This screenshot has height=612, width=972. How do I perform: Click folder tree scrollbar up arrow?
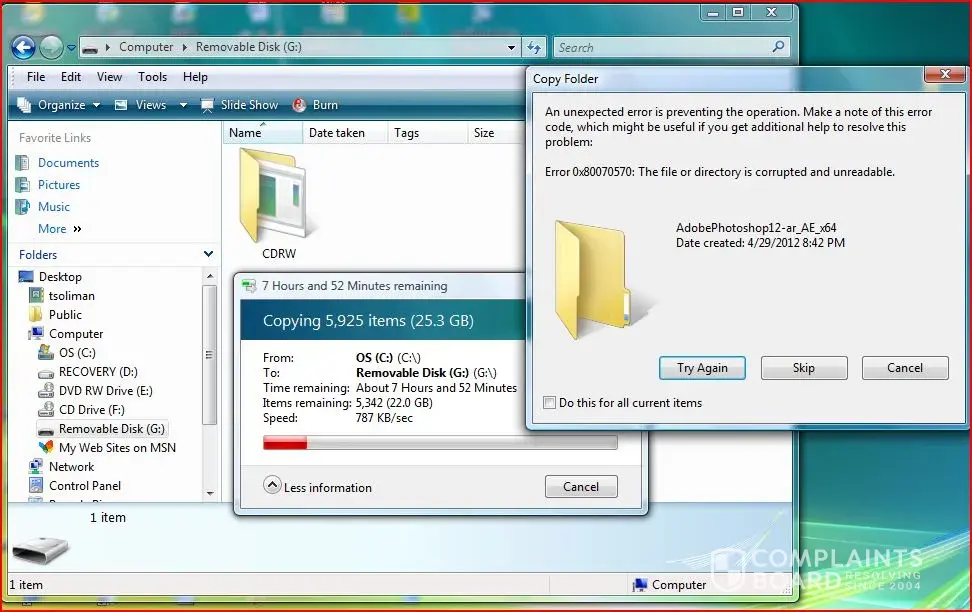click(x=210, y=276)
